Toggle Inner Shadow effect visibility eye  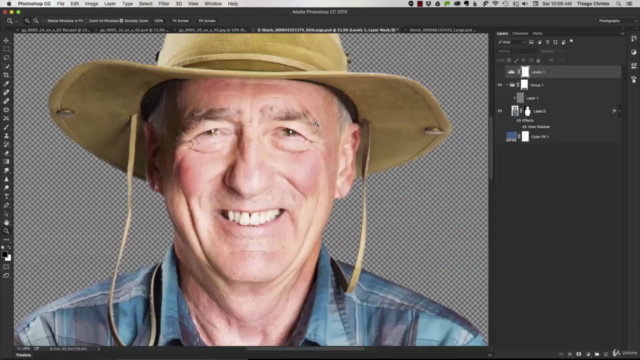click(x=524, y=127)
